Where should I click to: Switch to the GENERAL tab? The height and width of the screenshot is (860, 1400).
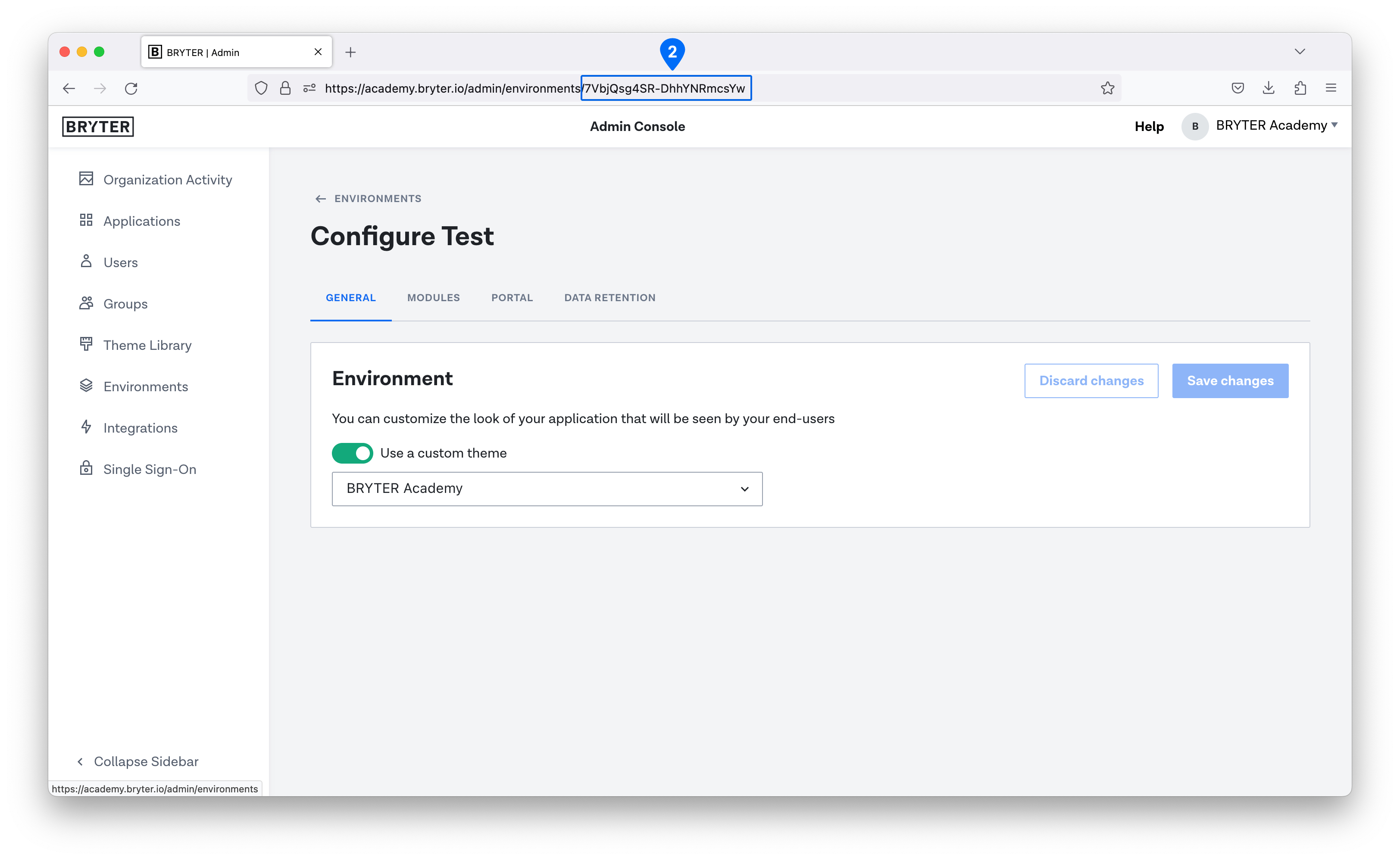pos(351,297)
